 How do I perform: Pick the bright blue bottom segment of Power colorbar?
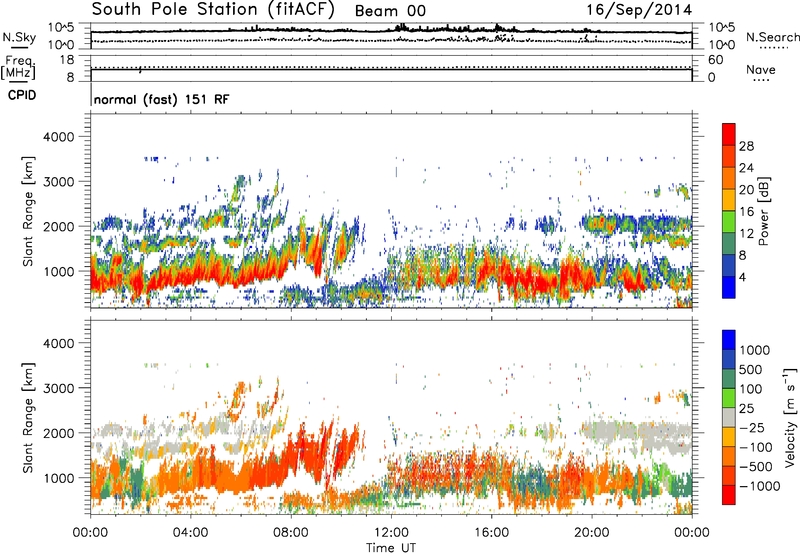click(729, 287)
